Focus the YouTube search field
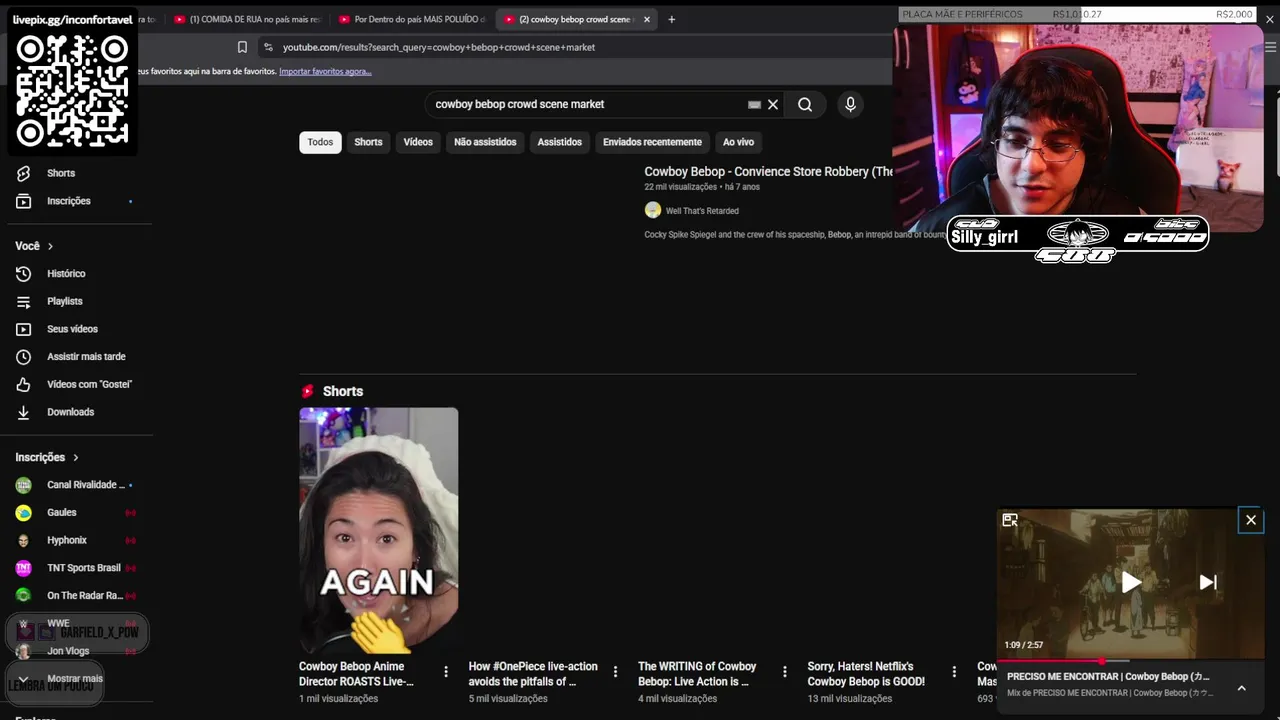Viewport: 1280px width, 720px height. coord(590,104)
